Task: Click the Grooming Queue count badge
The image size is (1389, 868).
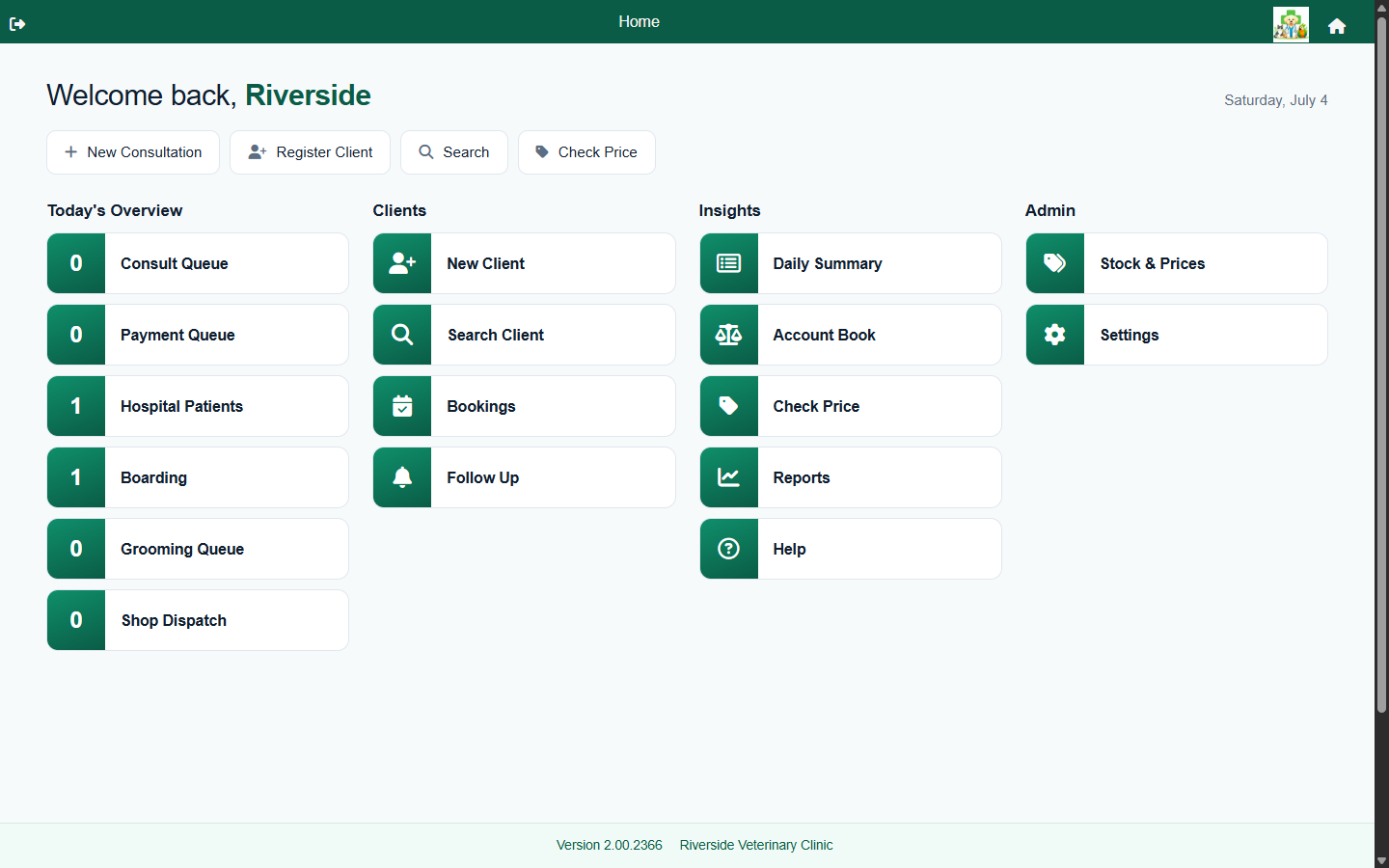Action: point(76,549)
